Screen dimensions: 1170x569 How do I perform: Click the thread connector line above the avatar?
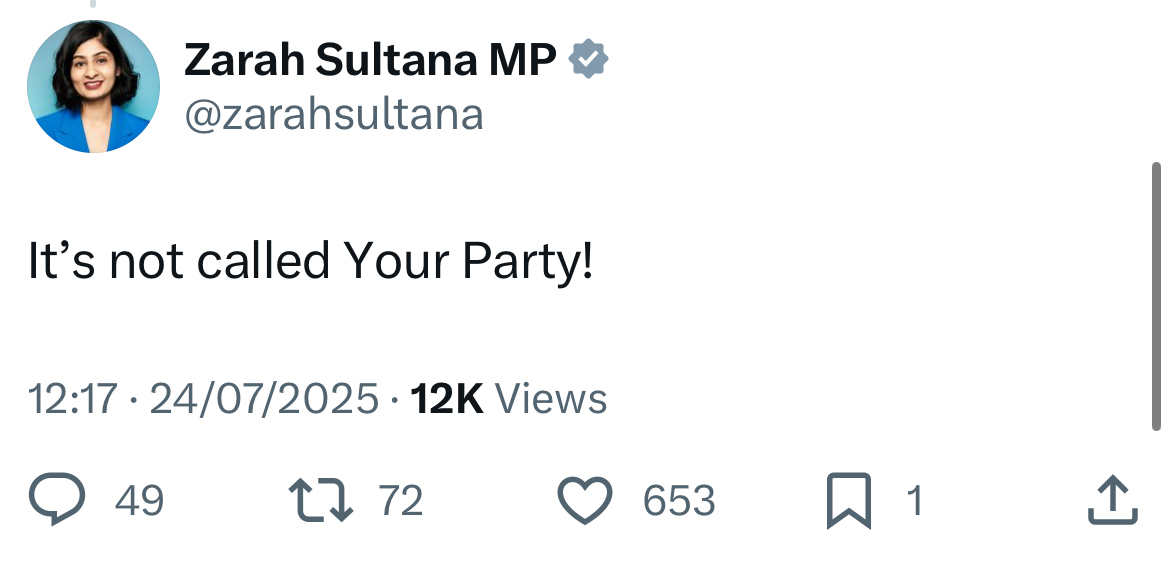click(93, 4)
